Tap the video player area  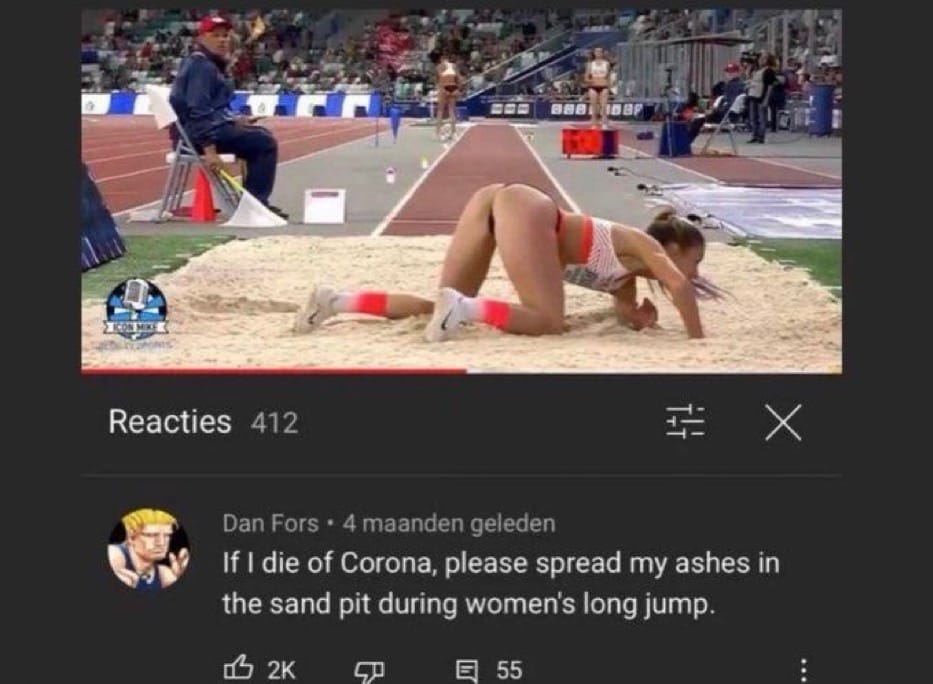pos(461,189)
